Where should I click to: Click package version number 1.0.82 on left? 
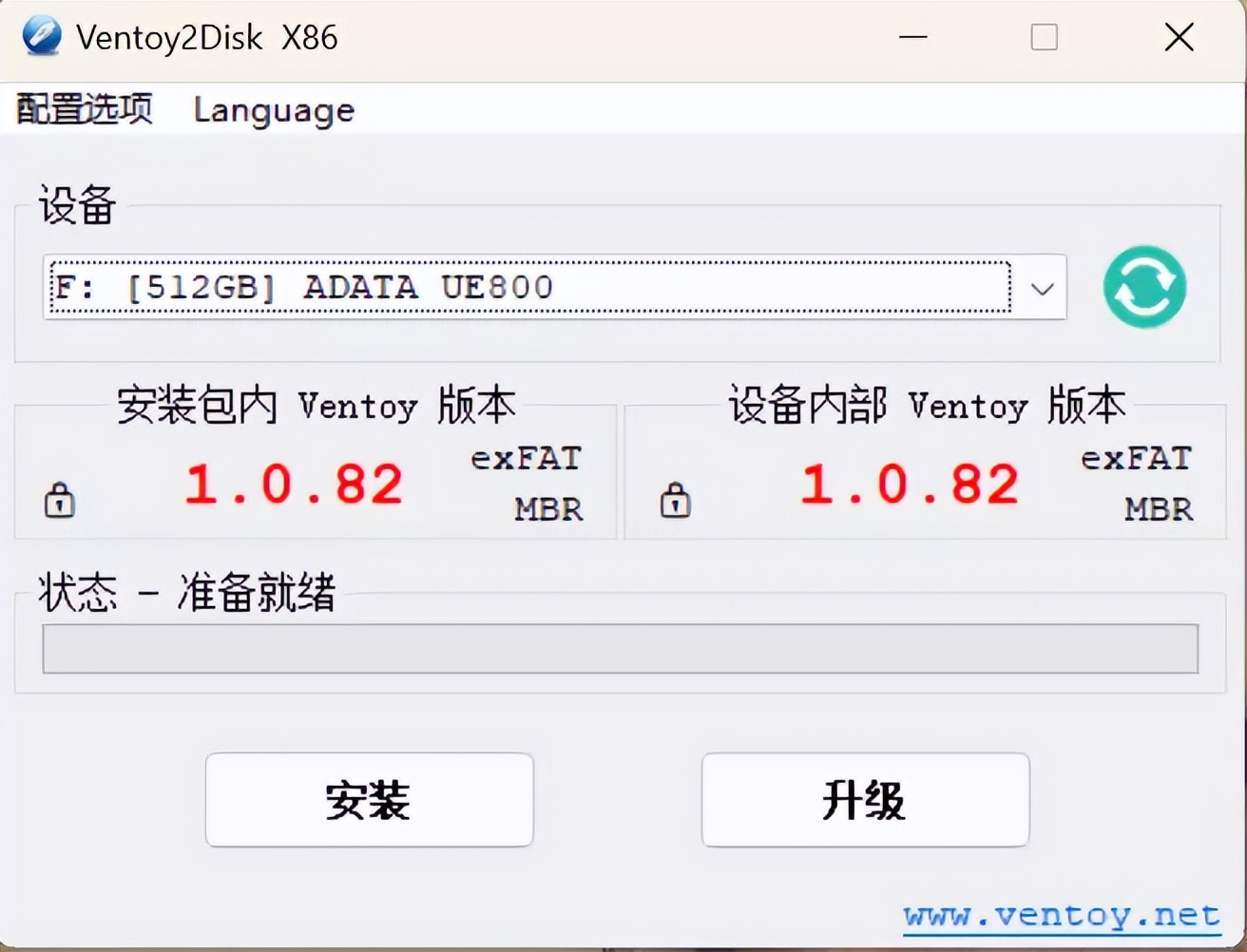294,484
